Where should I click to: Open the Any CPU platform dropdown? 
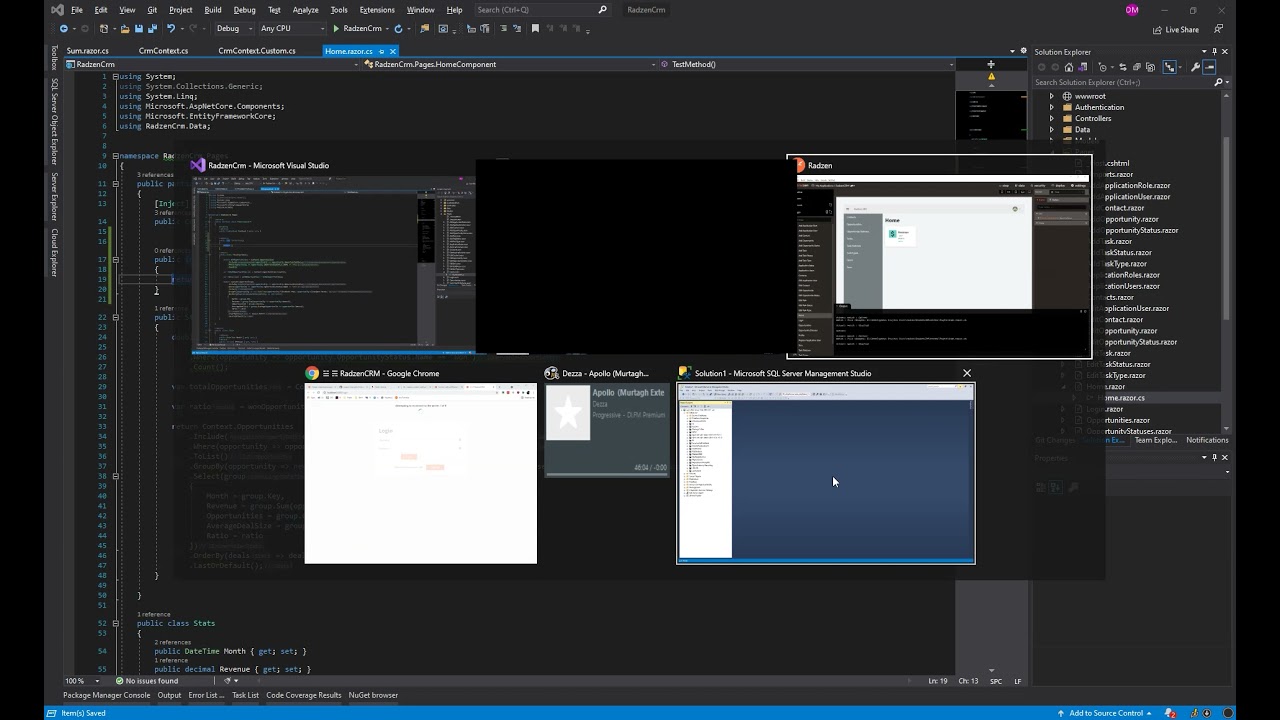point(291,28)
